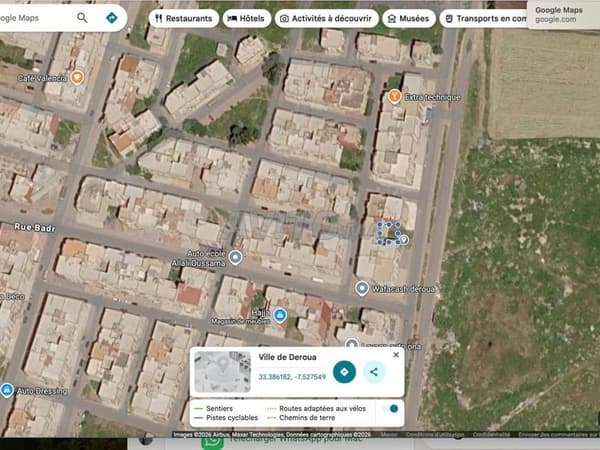Open the Extra technique marker
The image size is (600, 450).
click(395, 96)
